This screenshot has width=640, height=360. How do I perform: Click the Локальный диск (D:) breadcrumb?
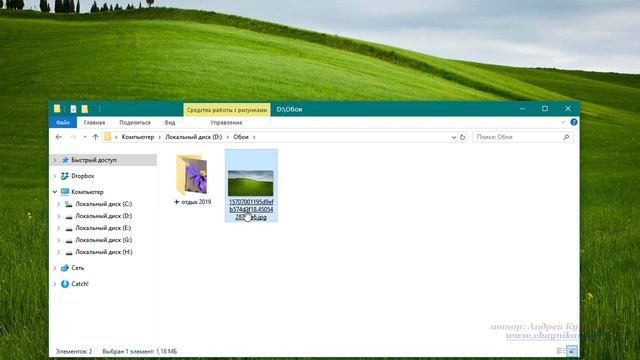(194, 137)
